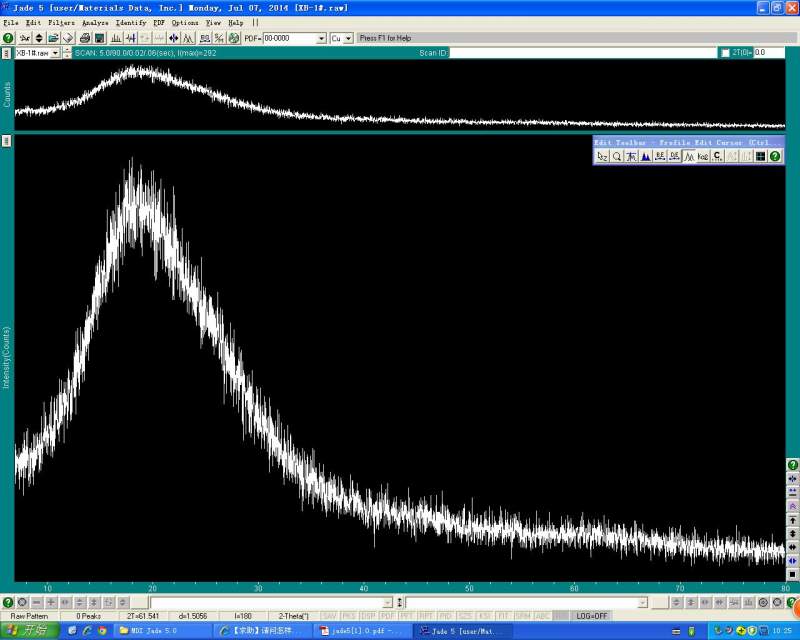
Task: Expand the XB-1#.raw file dropdown
Action: point(56,53)
